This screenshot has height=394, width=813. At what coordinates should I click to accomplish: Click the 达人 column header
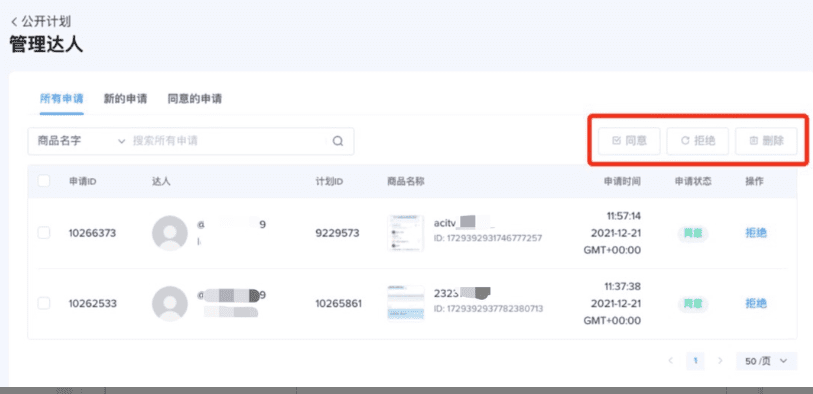pos(161,181)
